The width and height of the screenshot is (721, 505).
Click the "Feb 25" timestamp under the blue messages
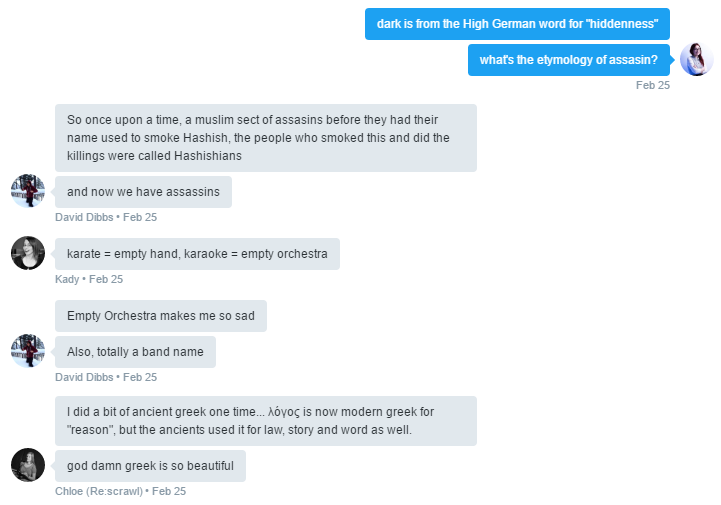tap(652, 85)
